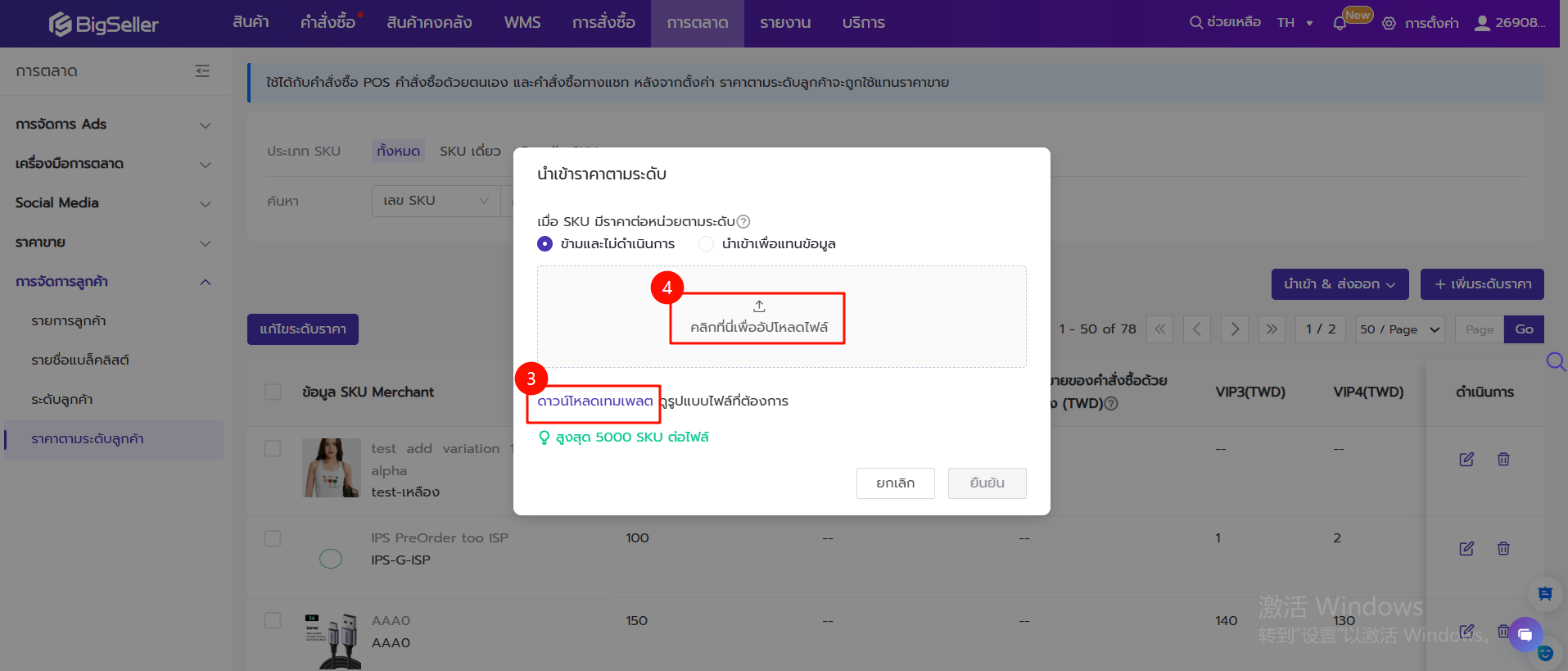This screenshot has height=671, width=1568.
Task: Click the ยืนยัน confirm button
Action: click(x=987, y=483)
